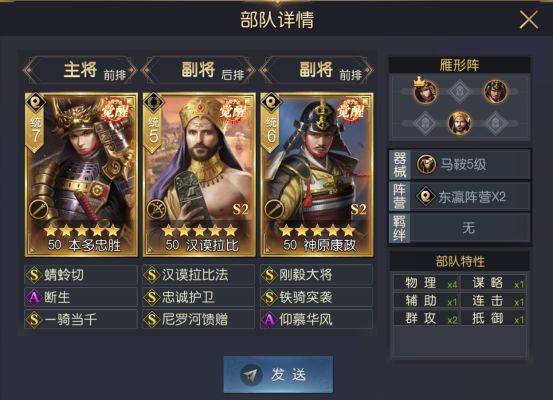Select the 铁骑突袭 skill
Viewport: 553px width, 400px height.
317,297
